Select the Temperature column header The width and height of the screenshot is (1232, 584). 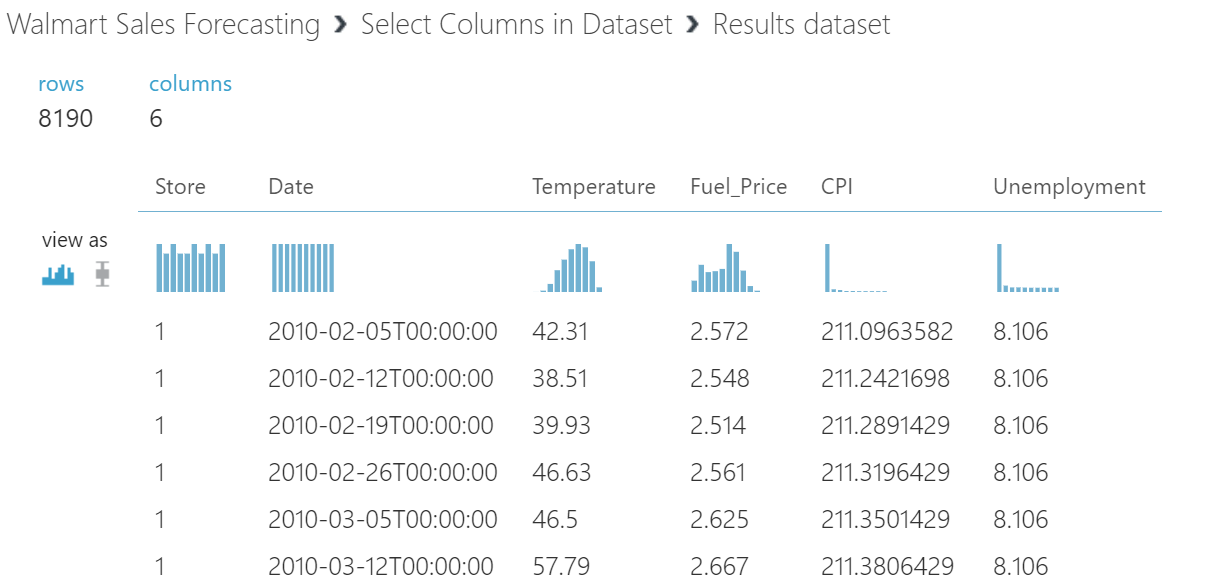(x=594, y=186)
